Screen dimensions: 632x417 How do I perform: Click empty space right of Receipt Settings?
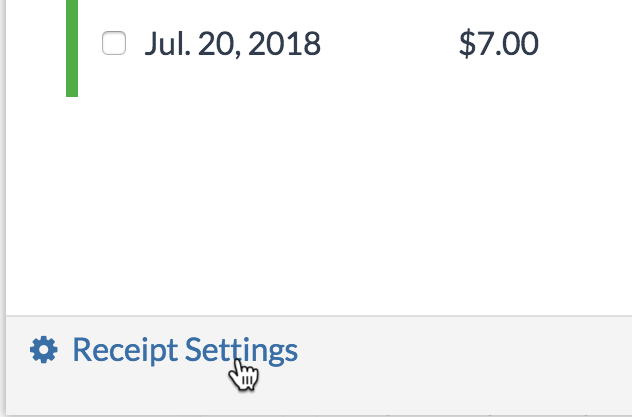[450, 350]
